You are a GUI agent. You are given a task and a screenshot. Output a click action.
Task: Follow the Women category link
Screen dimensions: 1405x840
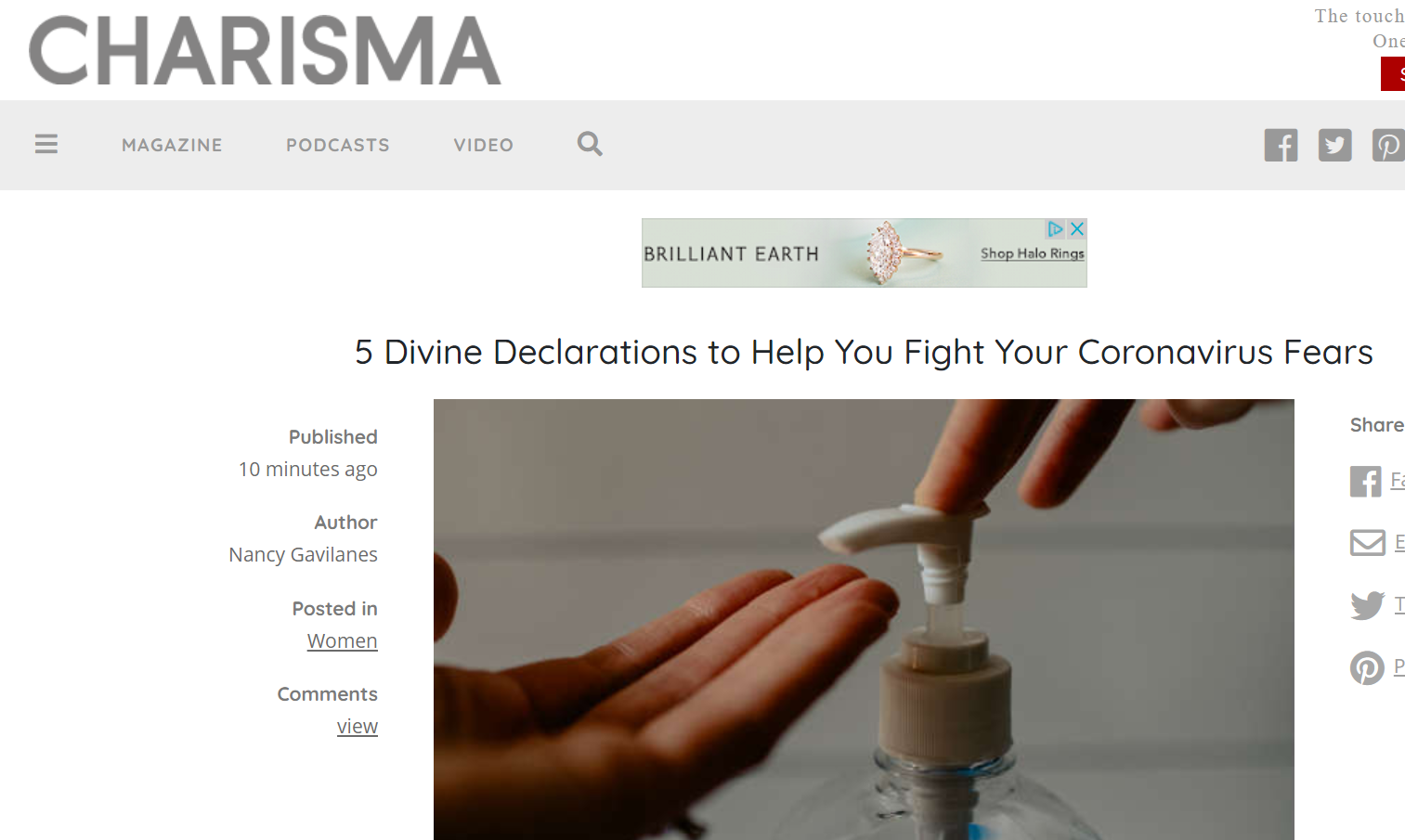343,640
